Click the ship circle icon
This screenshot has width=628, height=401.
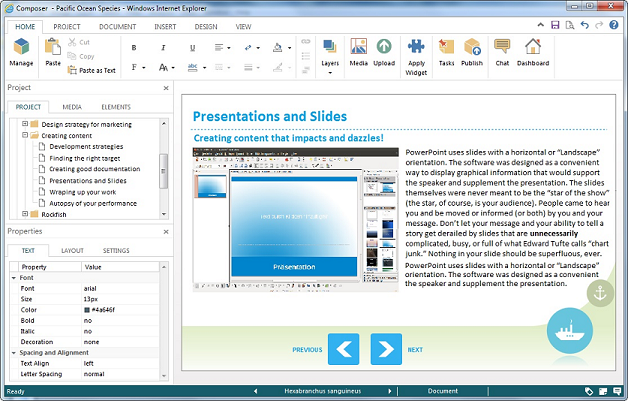(x=570, y=330)
